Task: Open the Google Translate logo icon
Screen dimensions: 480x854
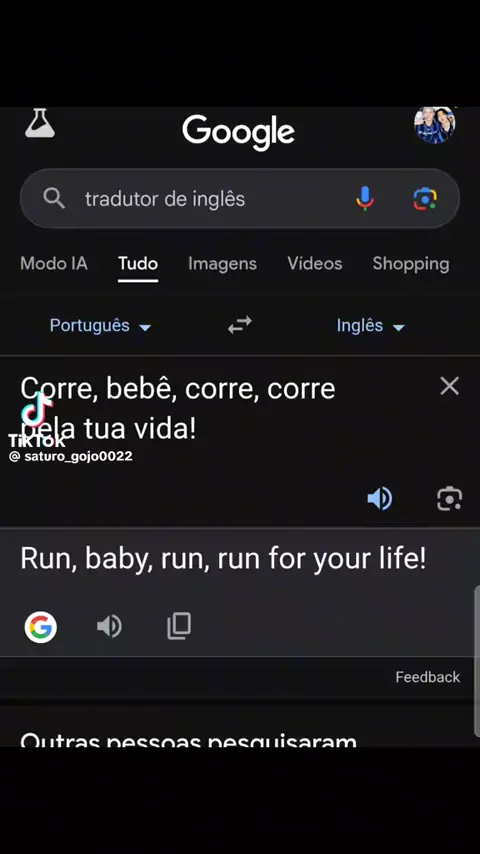Action: point(41,627)
